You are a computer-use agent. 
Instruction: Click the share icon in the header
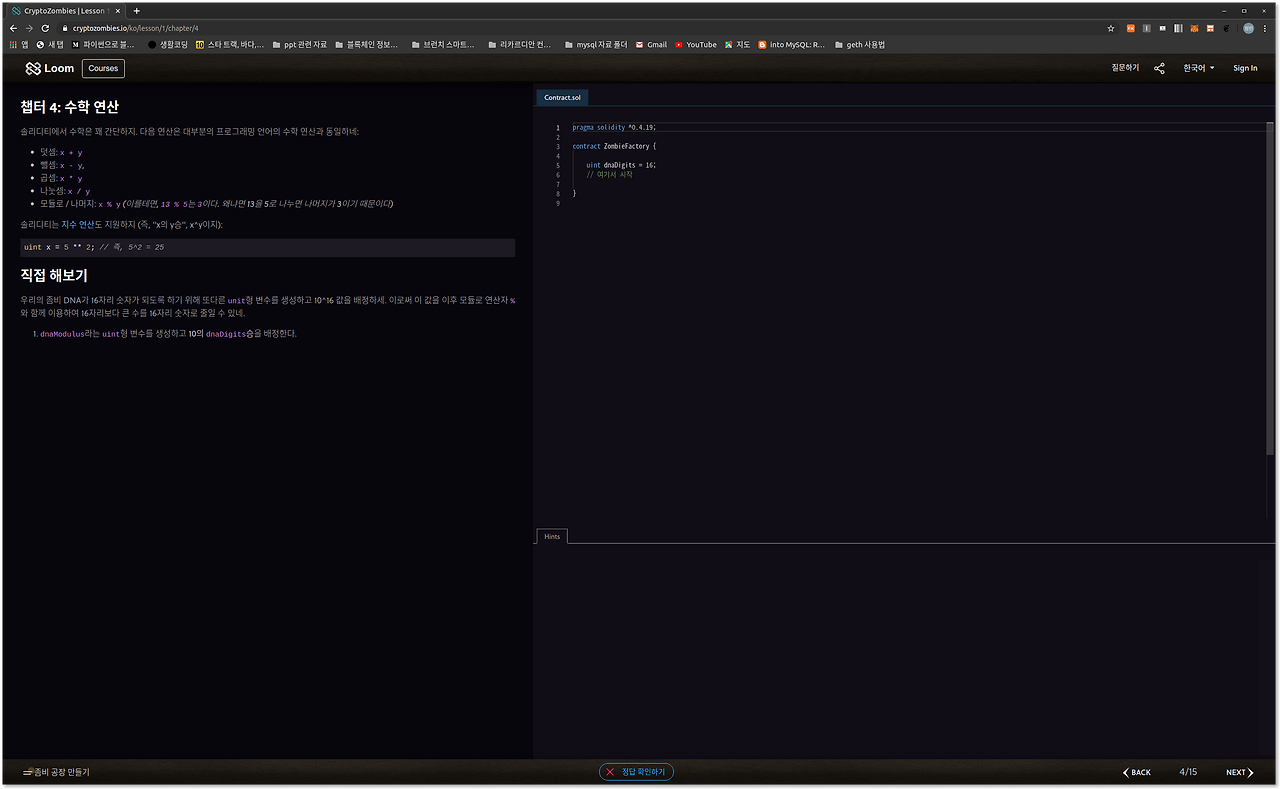[x=1159, y=68]
